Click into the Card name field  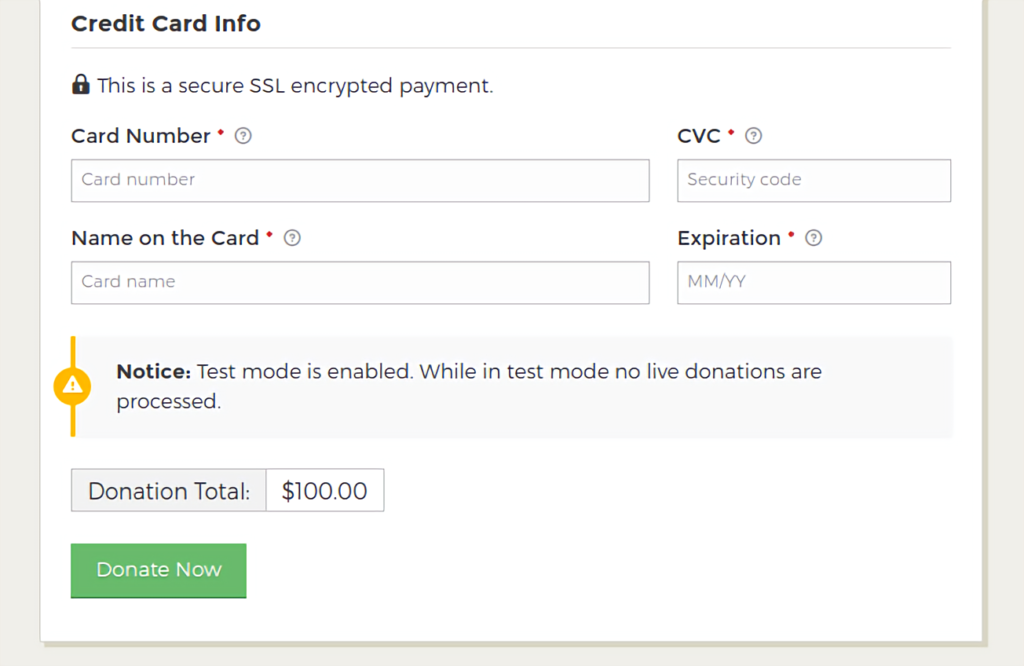click(x=360, y=283)
